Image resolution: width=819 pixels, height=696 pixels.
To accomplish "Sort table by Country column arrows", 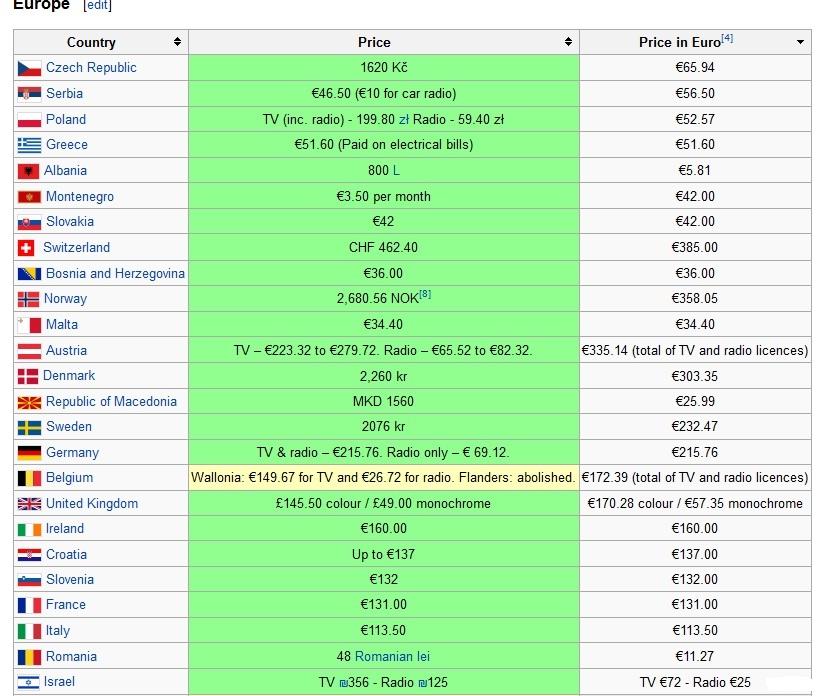I will pyautogui.click(x=178, y=42).
